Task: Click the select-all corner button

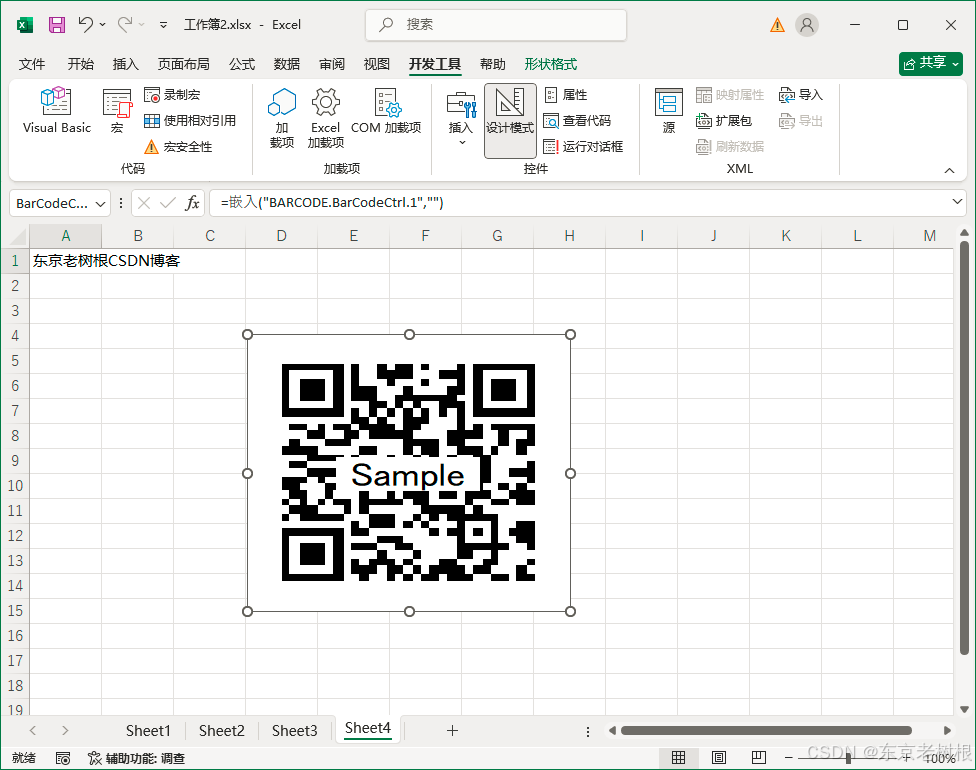Action: 17,237
